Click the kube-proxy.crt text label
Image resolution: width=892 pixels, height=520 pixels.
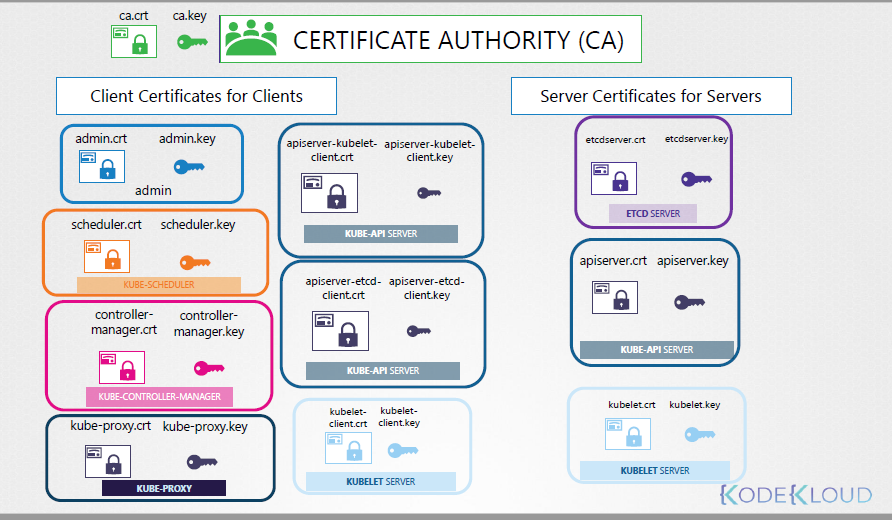(x=110, y=426)
